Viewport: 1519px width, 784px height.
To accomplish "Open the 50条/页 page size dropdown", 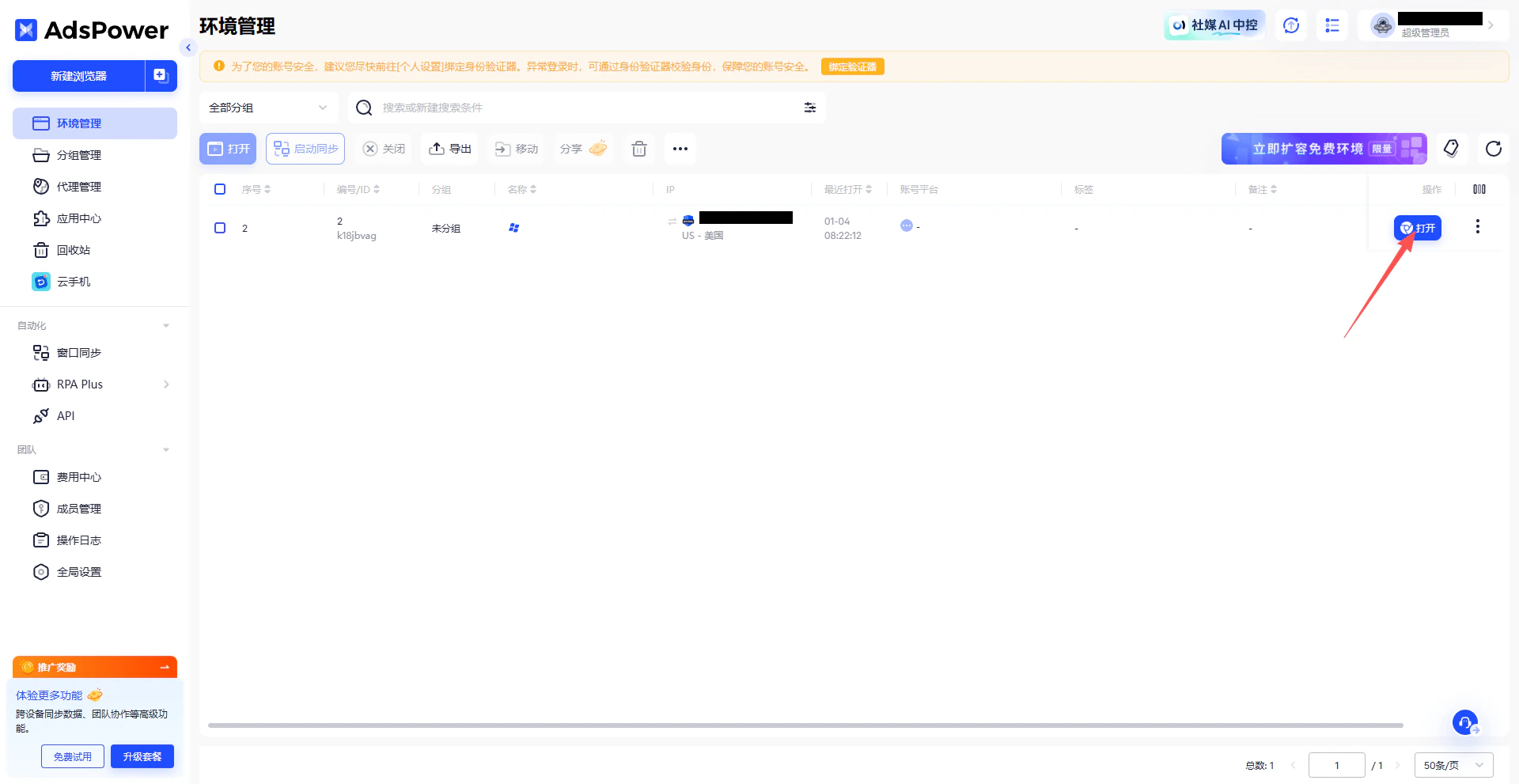I will click(1454, 765).
